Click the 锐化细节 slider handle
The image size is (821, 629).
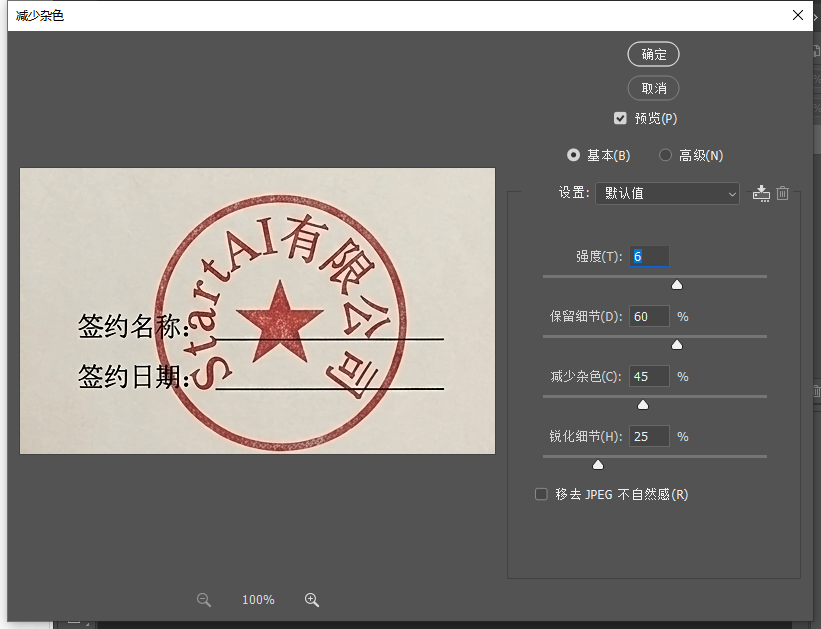click(598, 465)
